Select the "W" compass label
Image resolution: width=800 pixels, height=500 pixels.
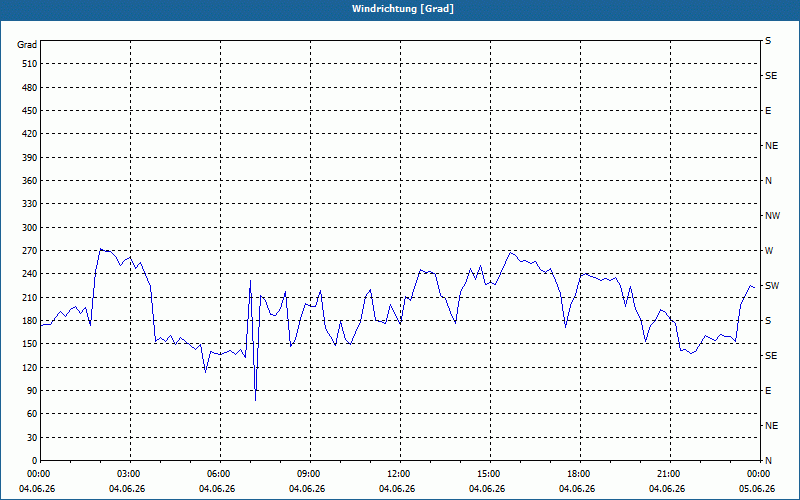click(769, 251)
